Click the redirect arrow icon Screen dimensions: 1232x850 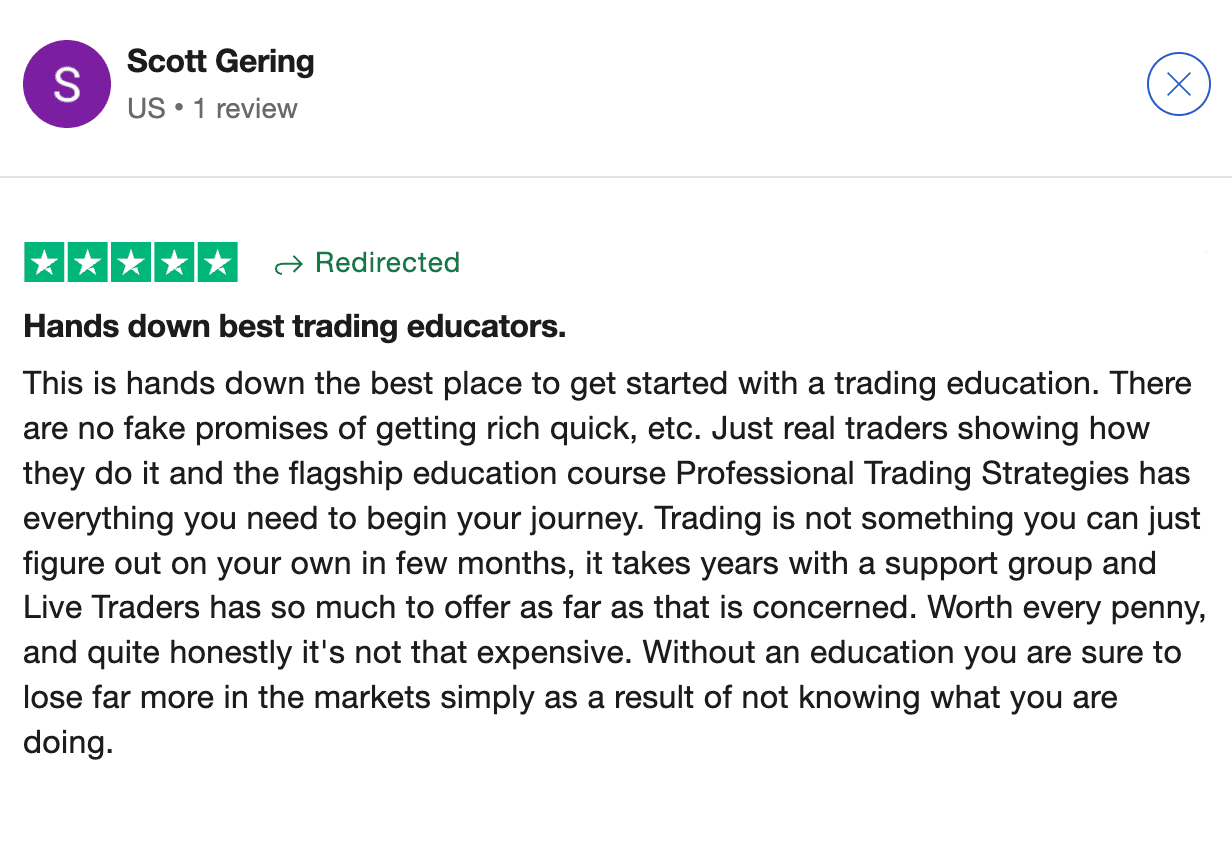click(288, 265)
